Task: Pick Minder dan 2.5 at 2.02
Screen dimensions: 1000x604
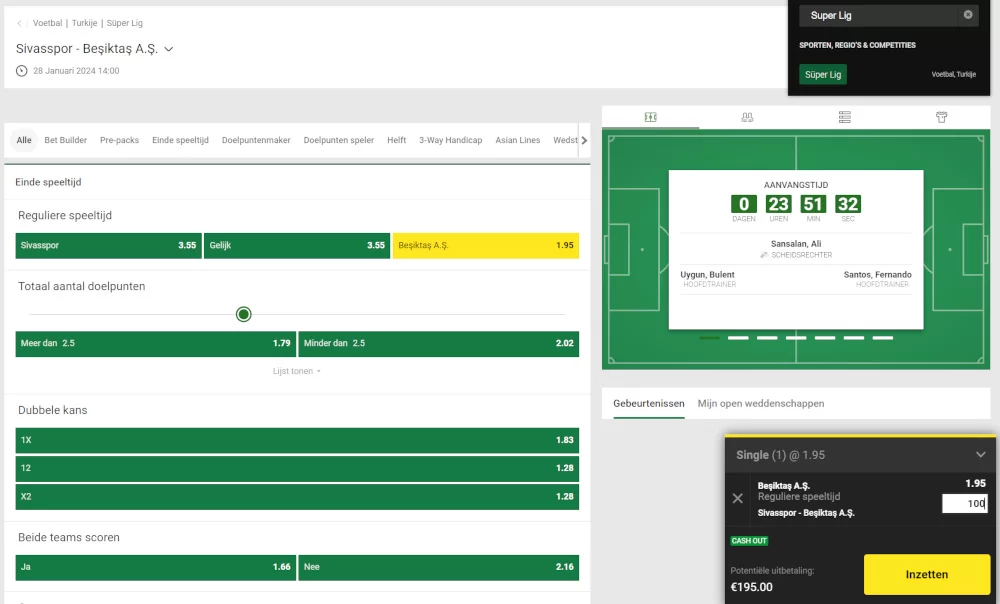Action: click(439, 344)
